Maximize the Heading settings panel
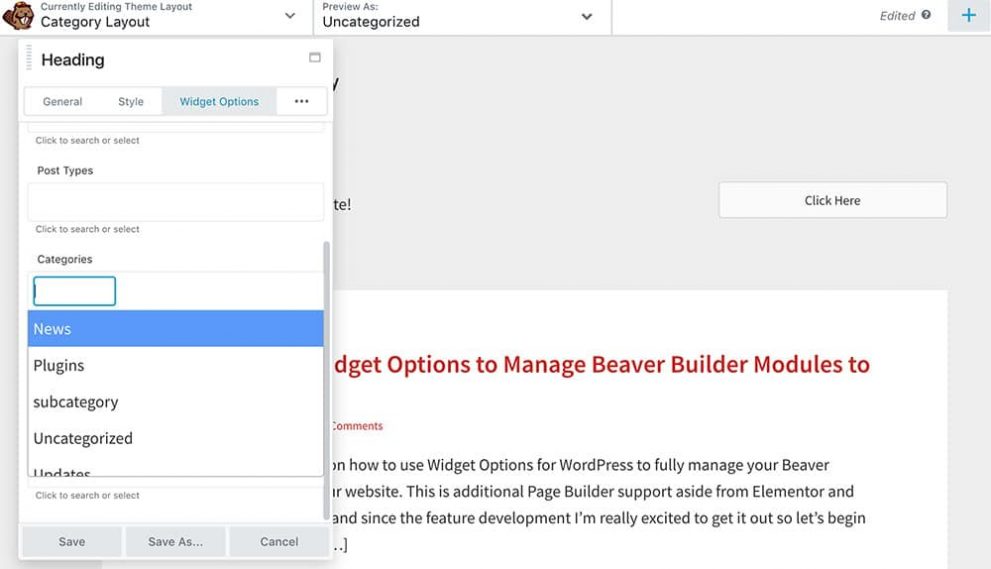The width and height of the screenshot is (991, 569). [x=315, y=58]
